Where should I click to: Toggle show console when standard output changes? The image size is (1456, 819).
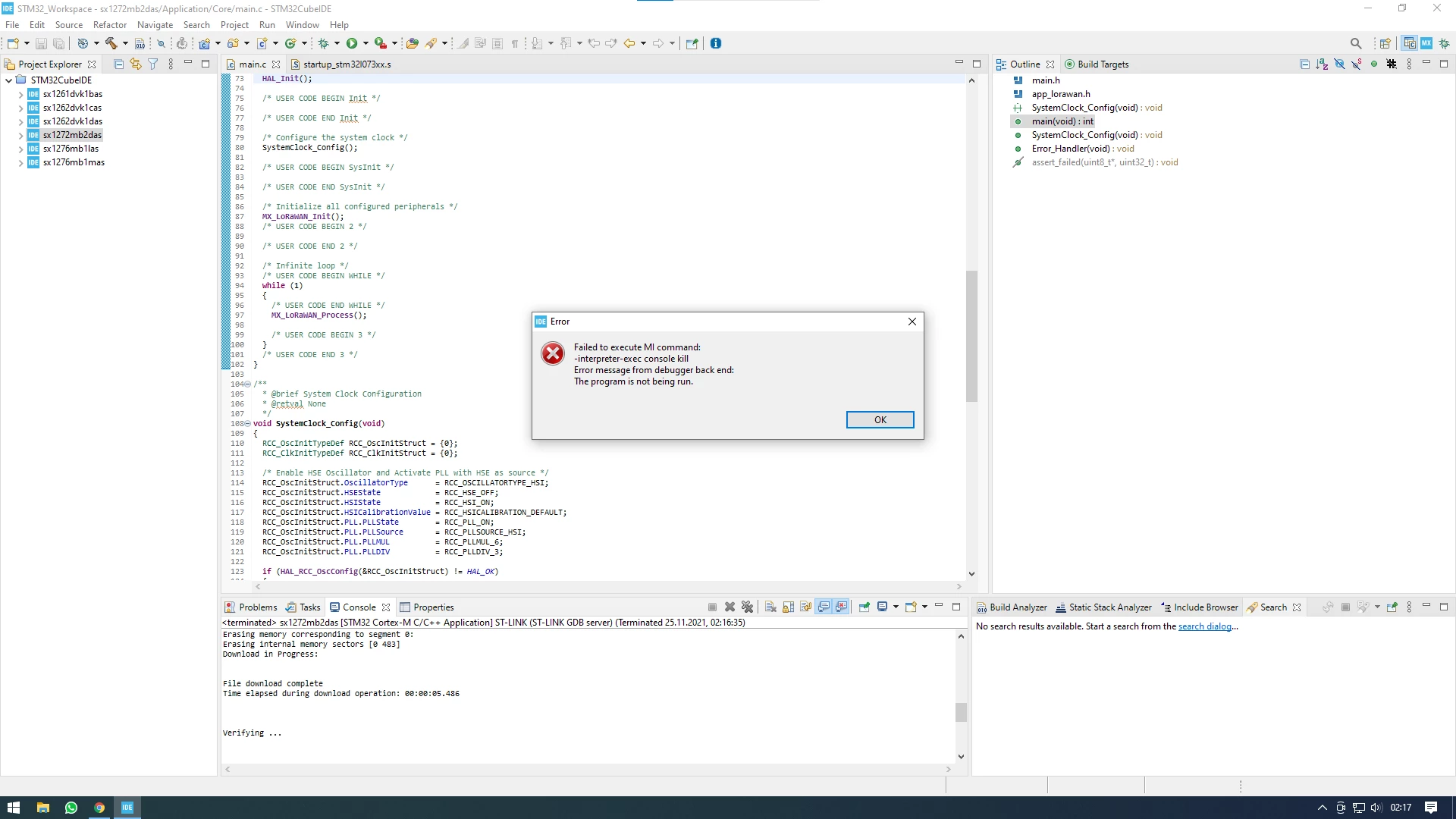pos(824,607)
